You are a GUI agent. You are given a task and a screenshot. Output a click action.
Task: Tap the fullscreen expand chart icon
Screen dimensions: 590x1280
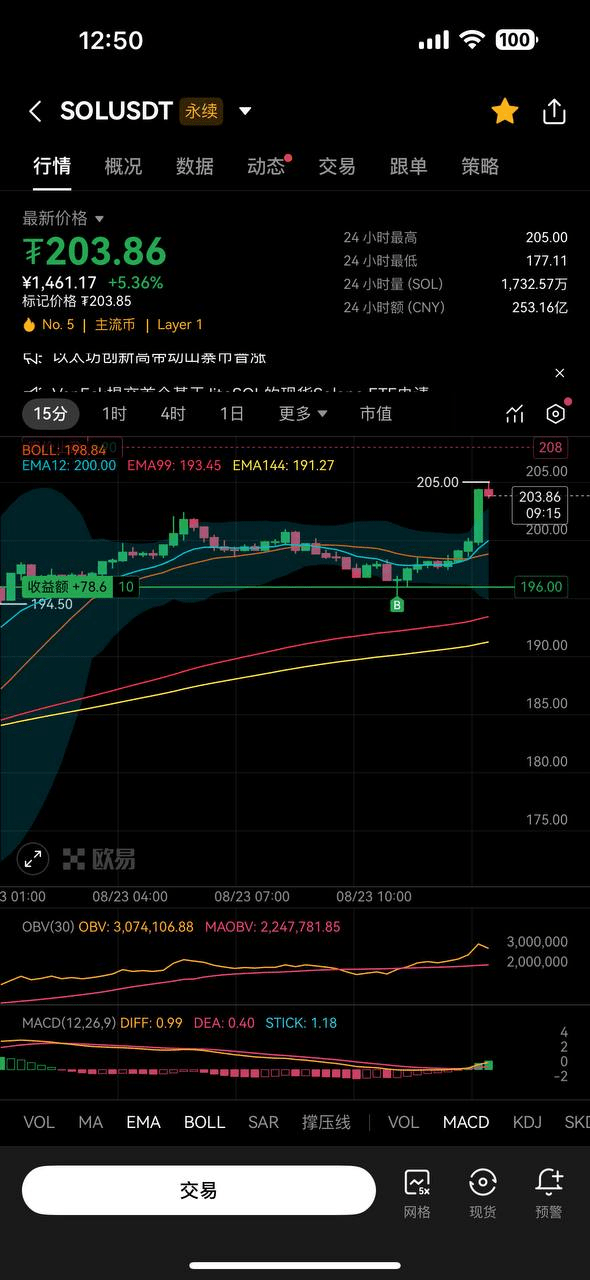(x=33, y=858)
